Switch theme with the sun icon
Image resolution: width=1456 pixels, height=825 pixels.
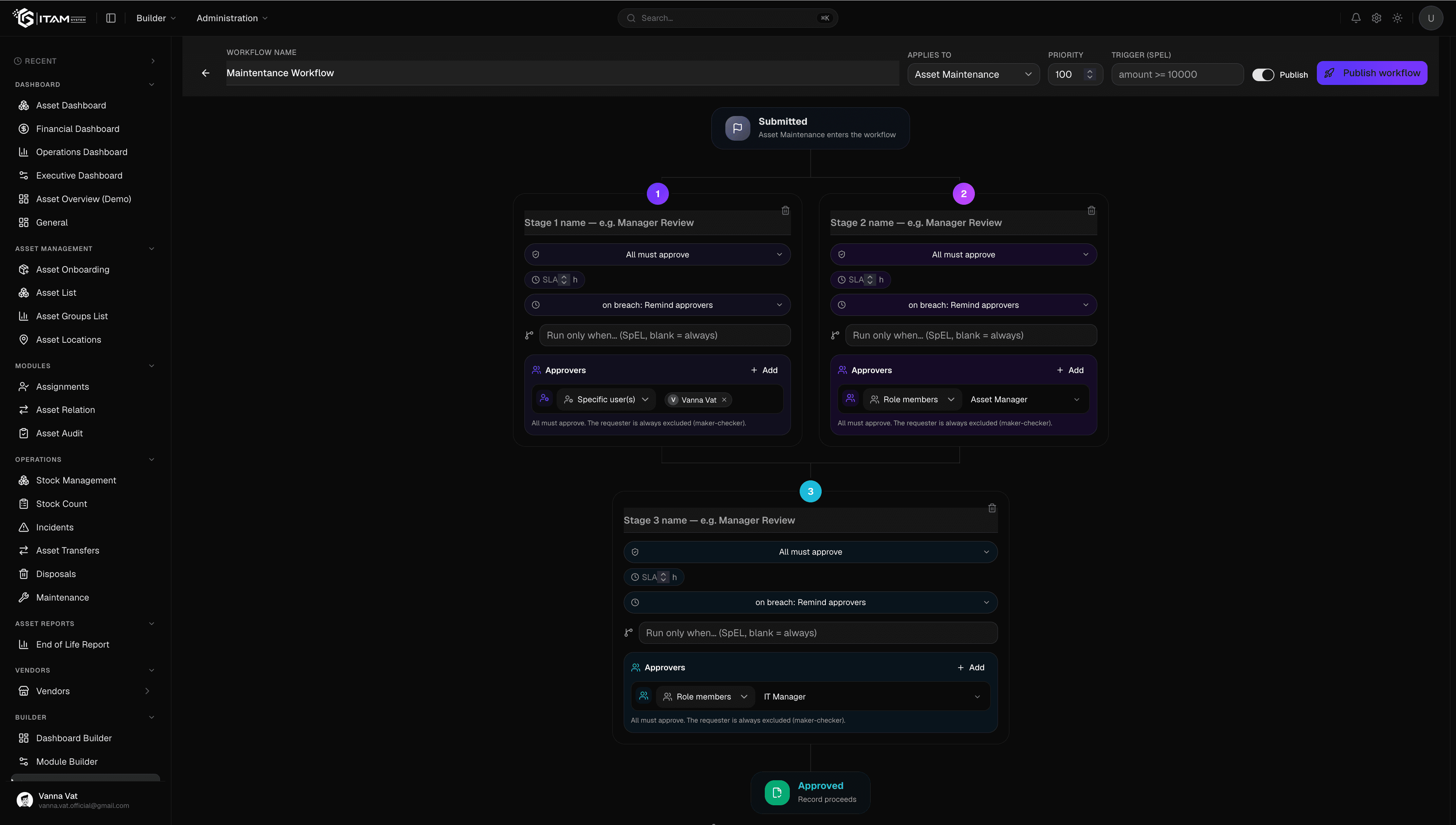tap(1398, 18)
